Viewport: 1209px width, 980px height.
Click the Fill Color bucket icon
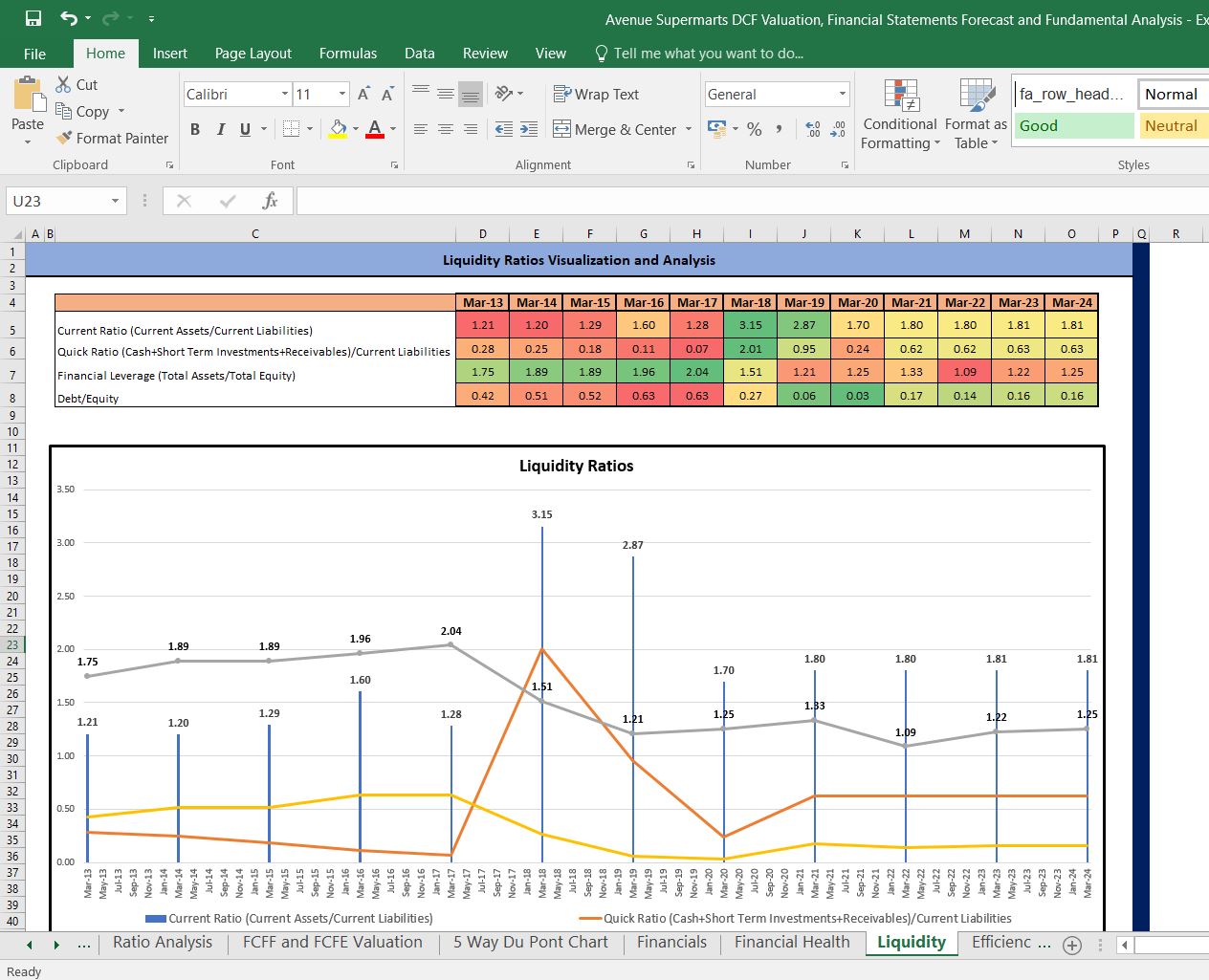(x=338, y=129)
